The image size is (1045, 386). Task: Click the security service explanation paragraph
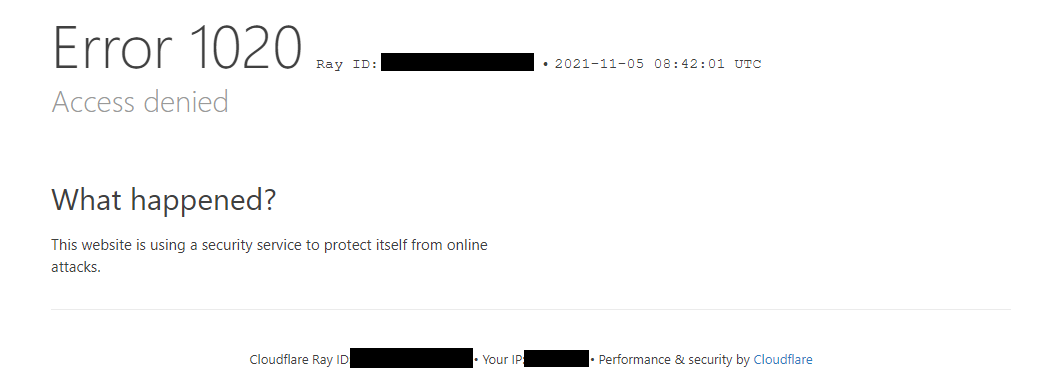(269, 256)
